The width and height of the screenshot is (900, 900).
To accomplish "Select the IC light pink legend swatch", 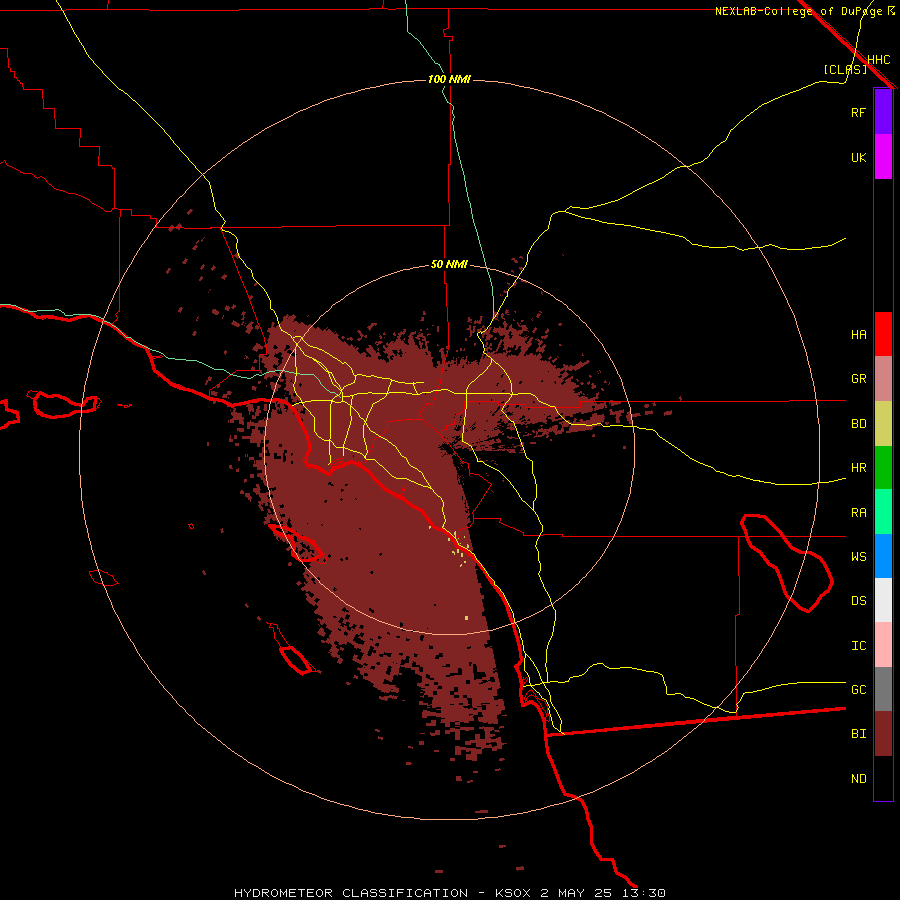I will (x=883, y=645).
